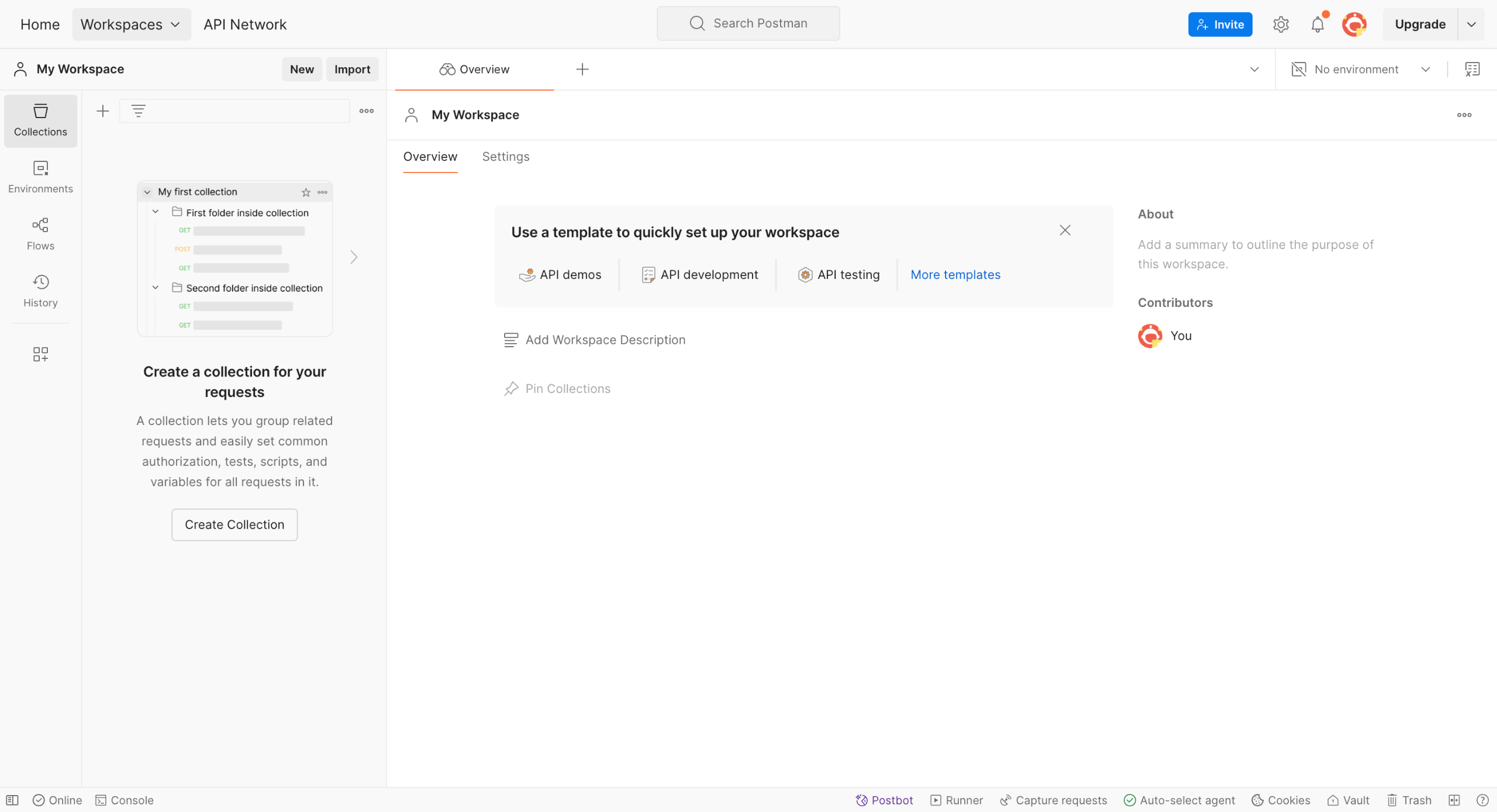Screen dimensions: 1497x812
Task: Switch to the Settings tab
Action: (x=505, y=157)
